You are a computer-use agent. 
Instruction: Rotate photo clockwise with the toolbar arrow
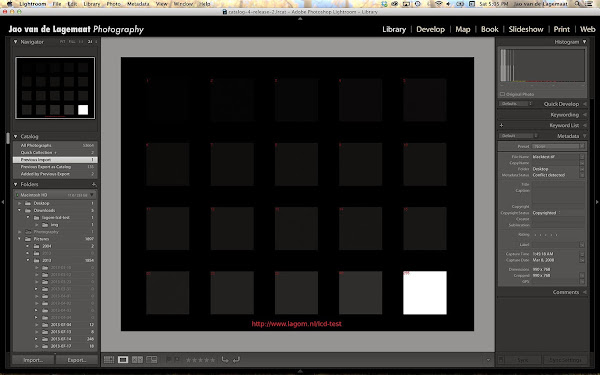pyautogui.click(x=236, y=360)
